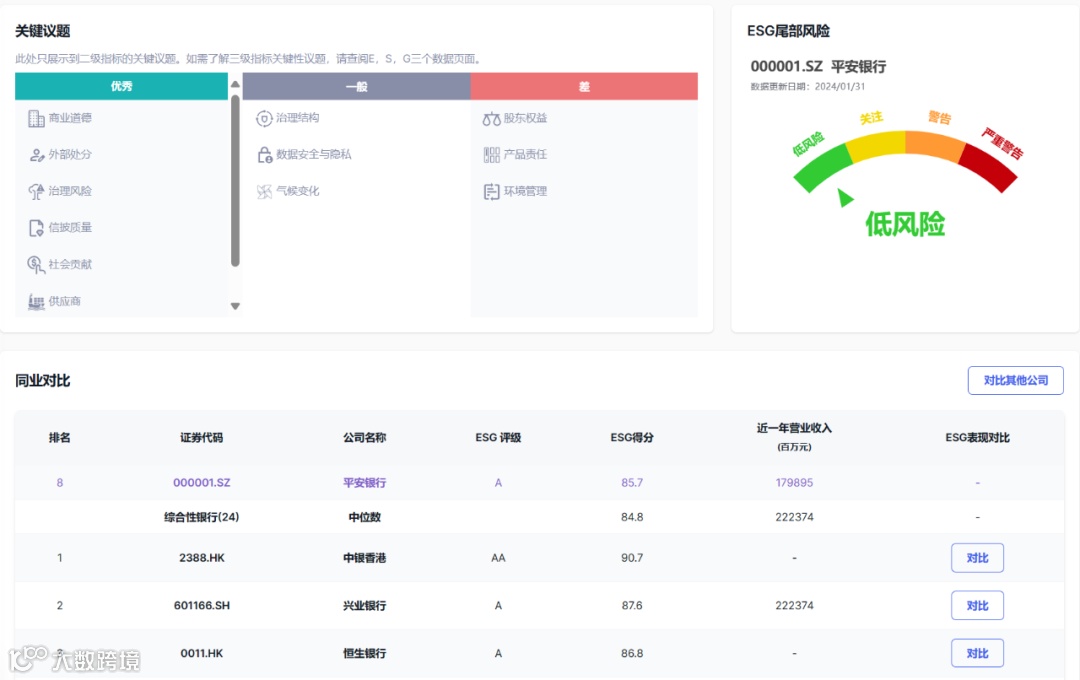
Task: Click the 85.7 ESG score cell
Action: click(x=632, y=482)
